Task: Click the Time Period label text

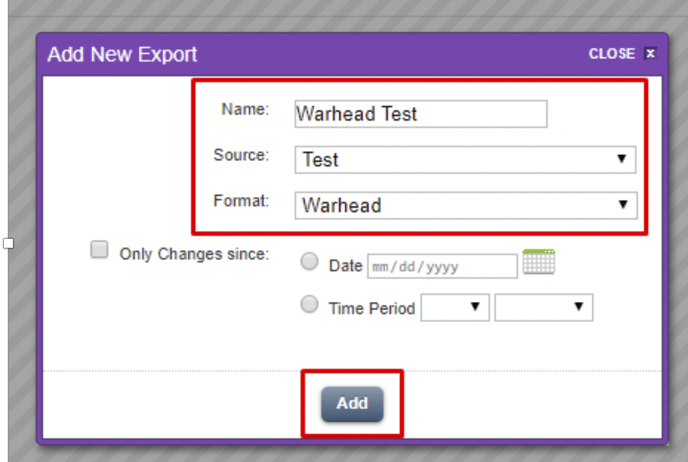Action: pyautogui.click(x=371, y=309)
